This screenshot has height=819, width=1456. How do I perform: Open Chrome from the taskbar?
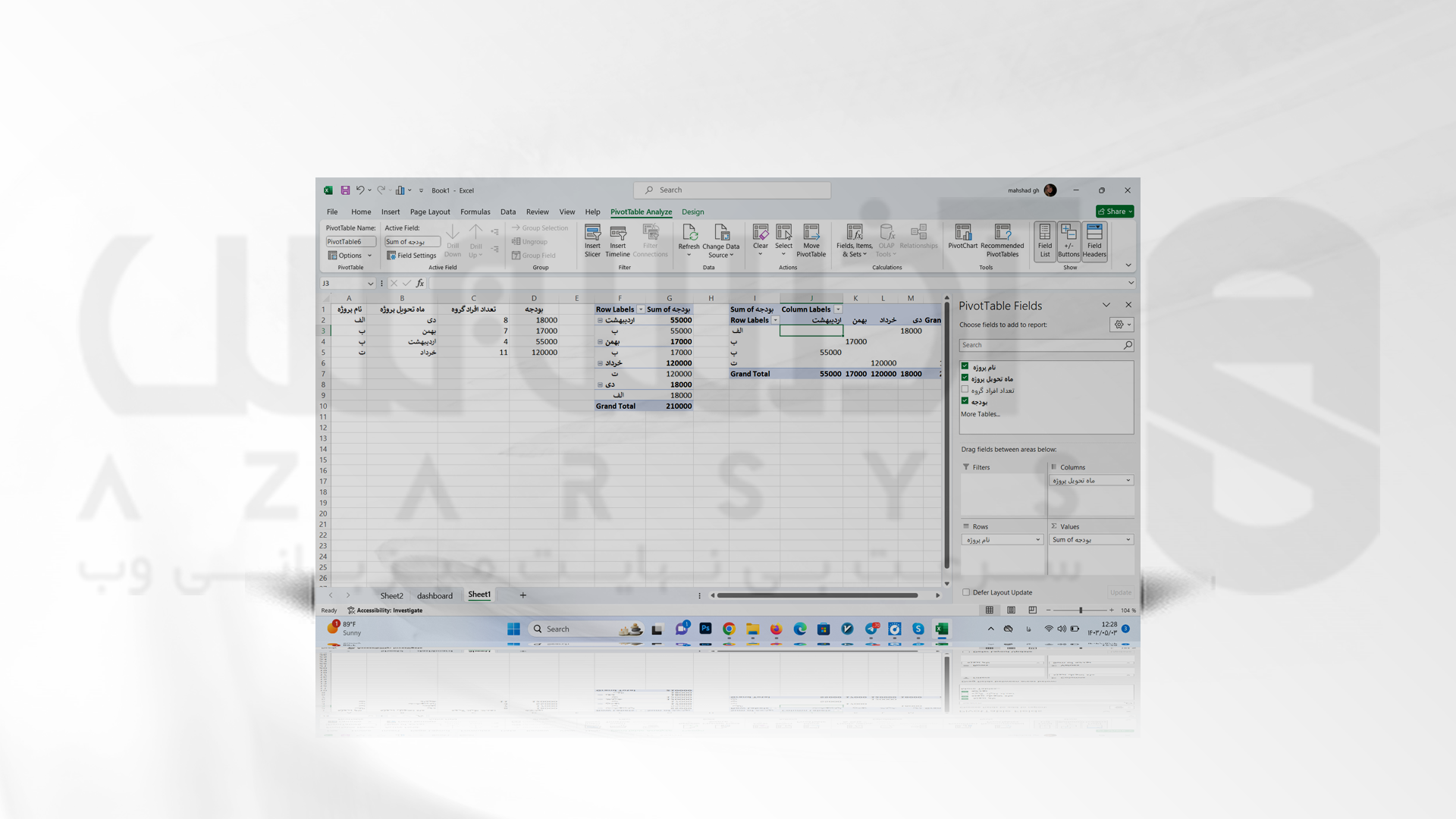click(x=729, y=629)
